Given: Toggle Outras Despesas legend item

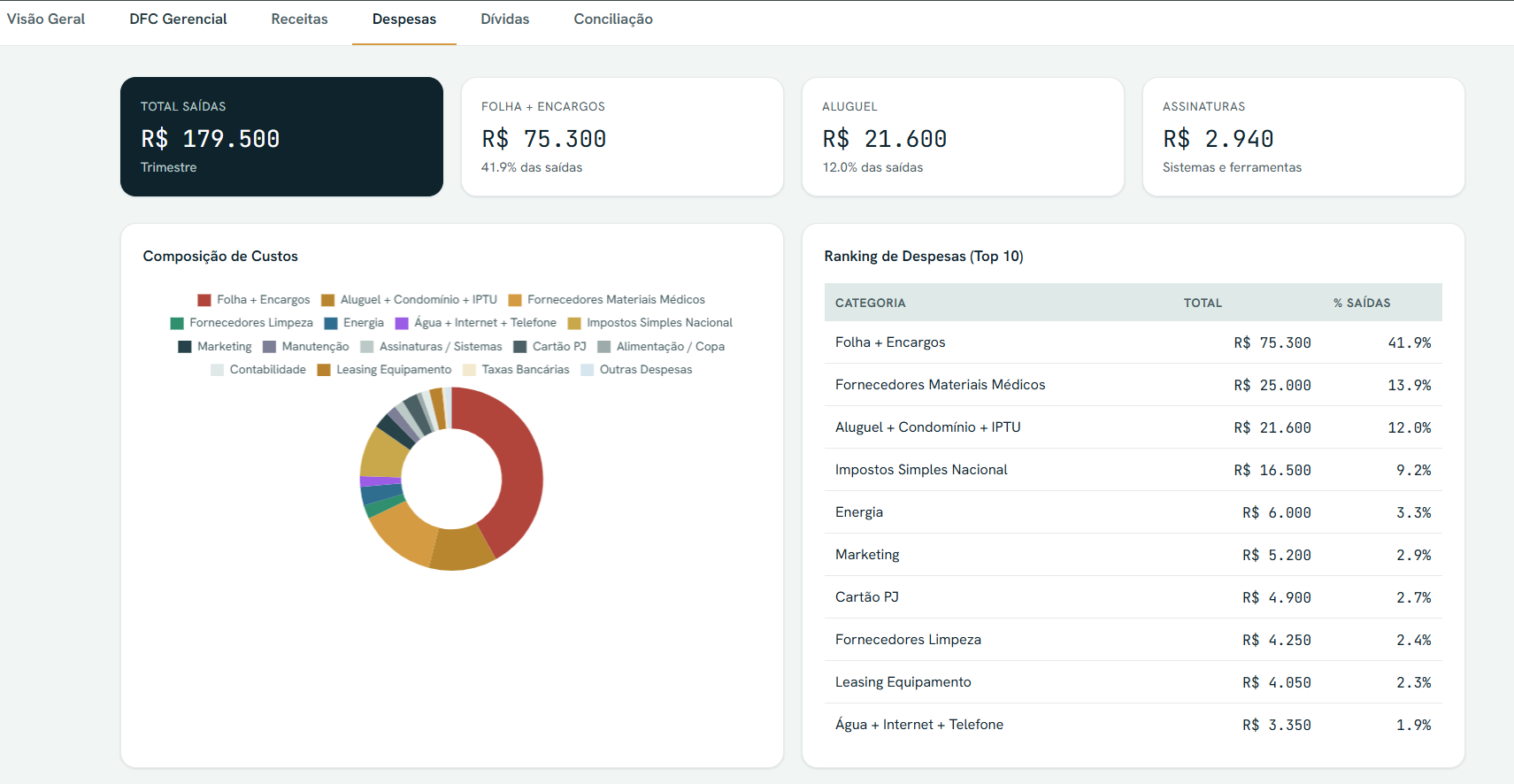Looking at the screenshot, I should pos(636,370).
